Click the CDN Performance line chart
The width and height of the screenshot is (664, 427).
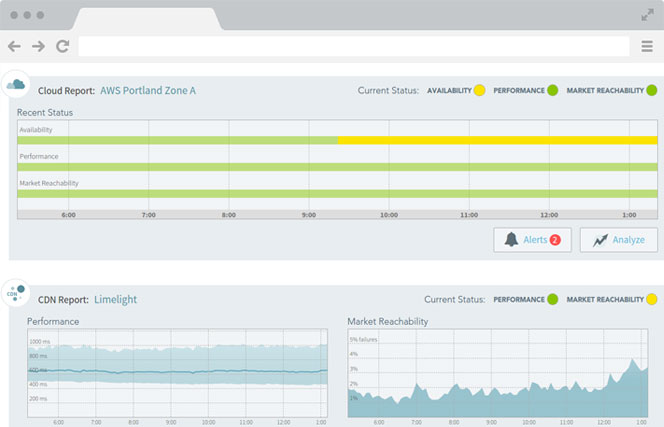pyautogui.click(x=177, y=371)
